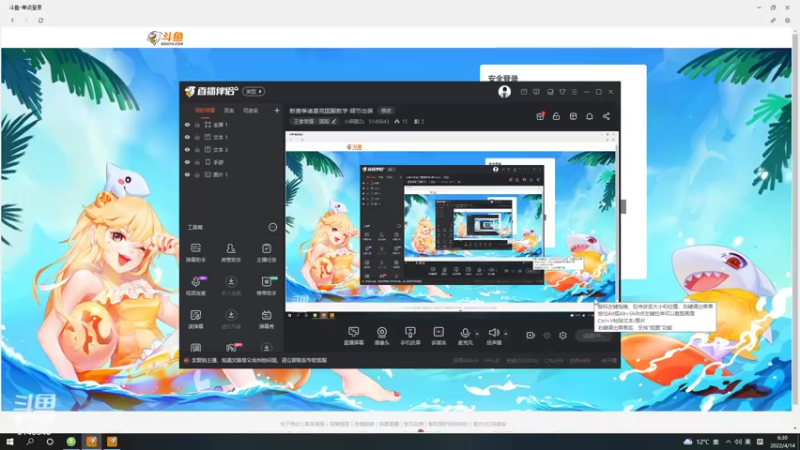The height and width of the screenshot is (450, 800).
Task: Select the 文本 1 layer row
Action: [232, 137]
